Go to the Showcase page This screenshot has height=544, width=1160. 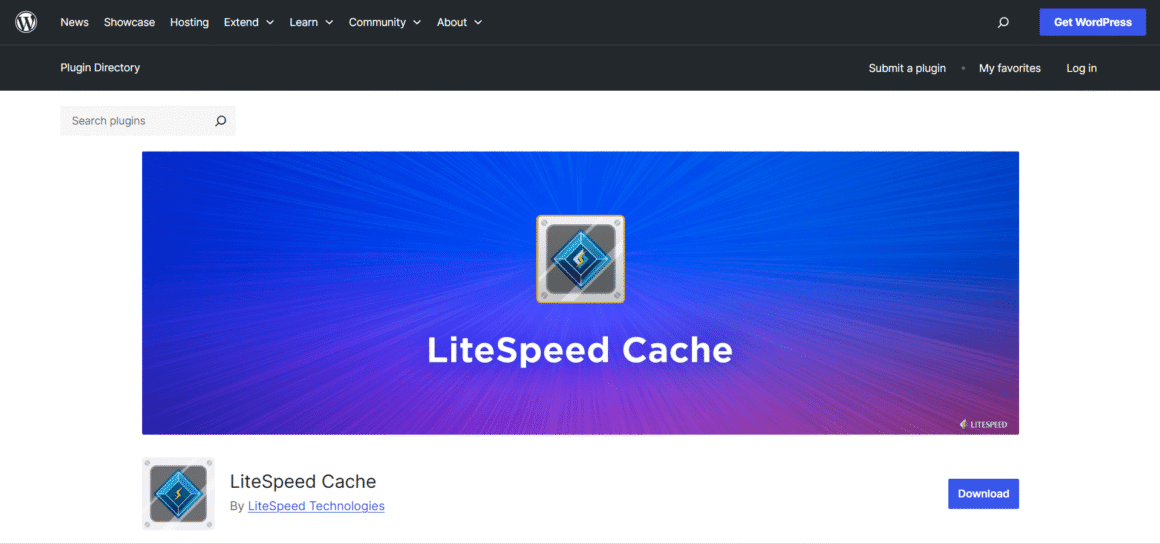point(129,22)
